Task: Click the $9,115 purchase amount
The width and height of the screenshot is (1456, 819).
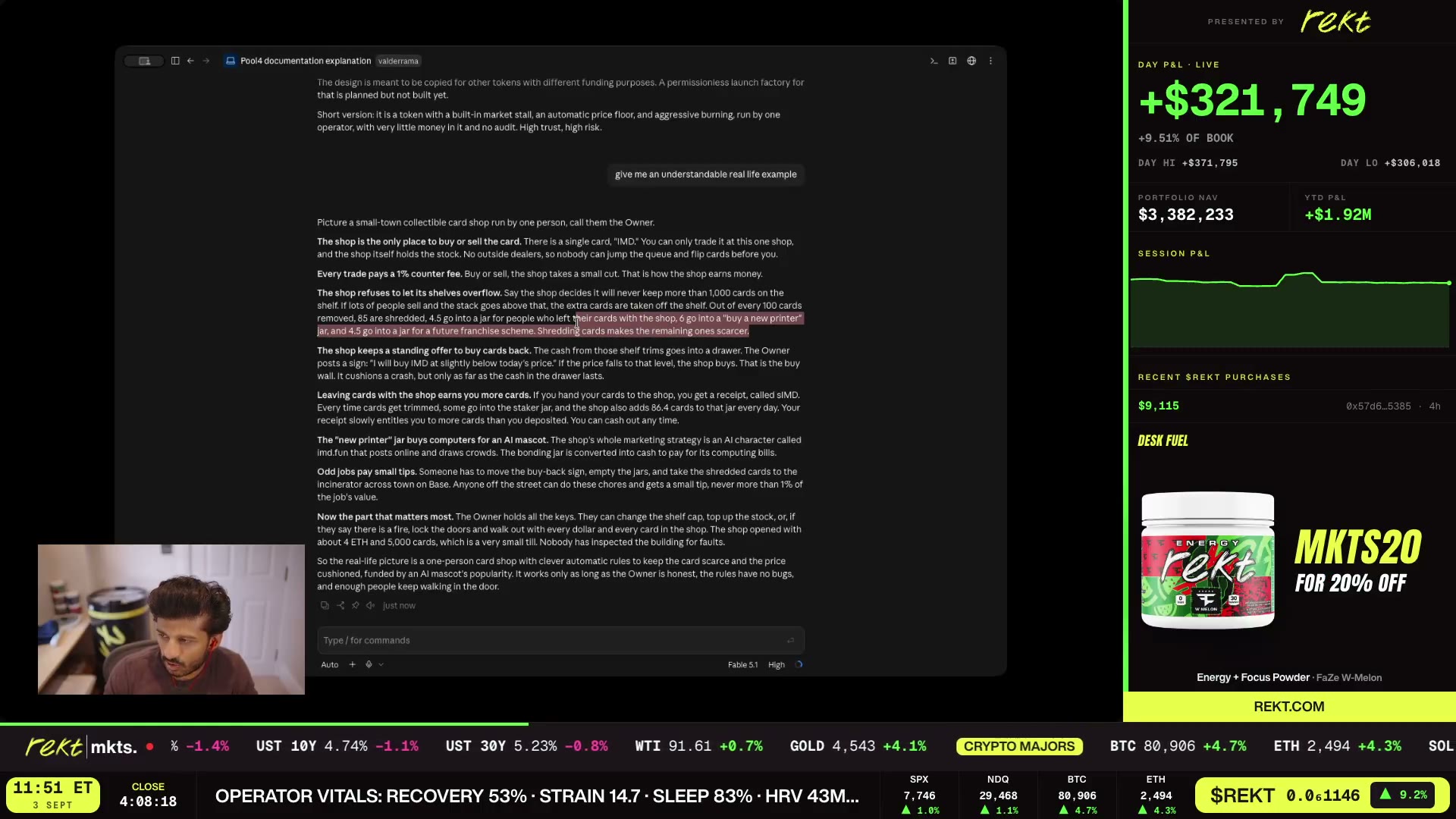Action: (x=1158, y=406)
